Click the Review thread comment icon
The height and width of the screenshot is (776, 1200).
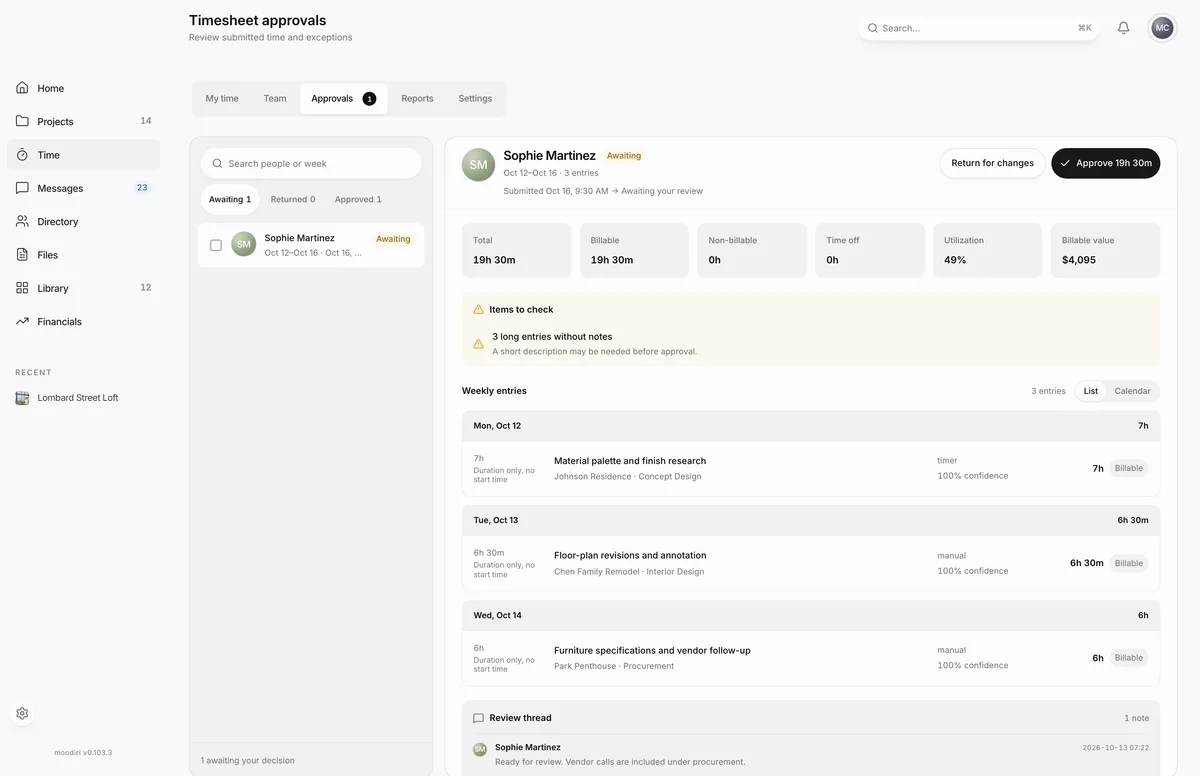[478, 718]
